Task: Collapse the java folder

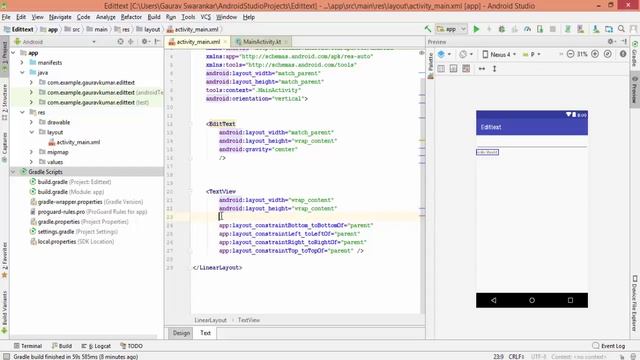Action: tap(22, 72)
